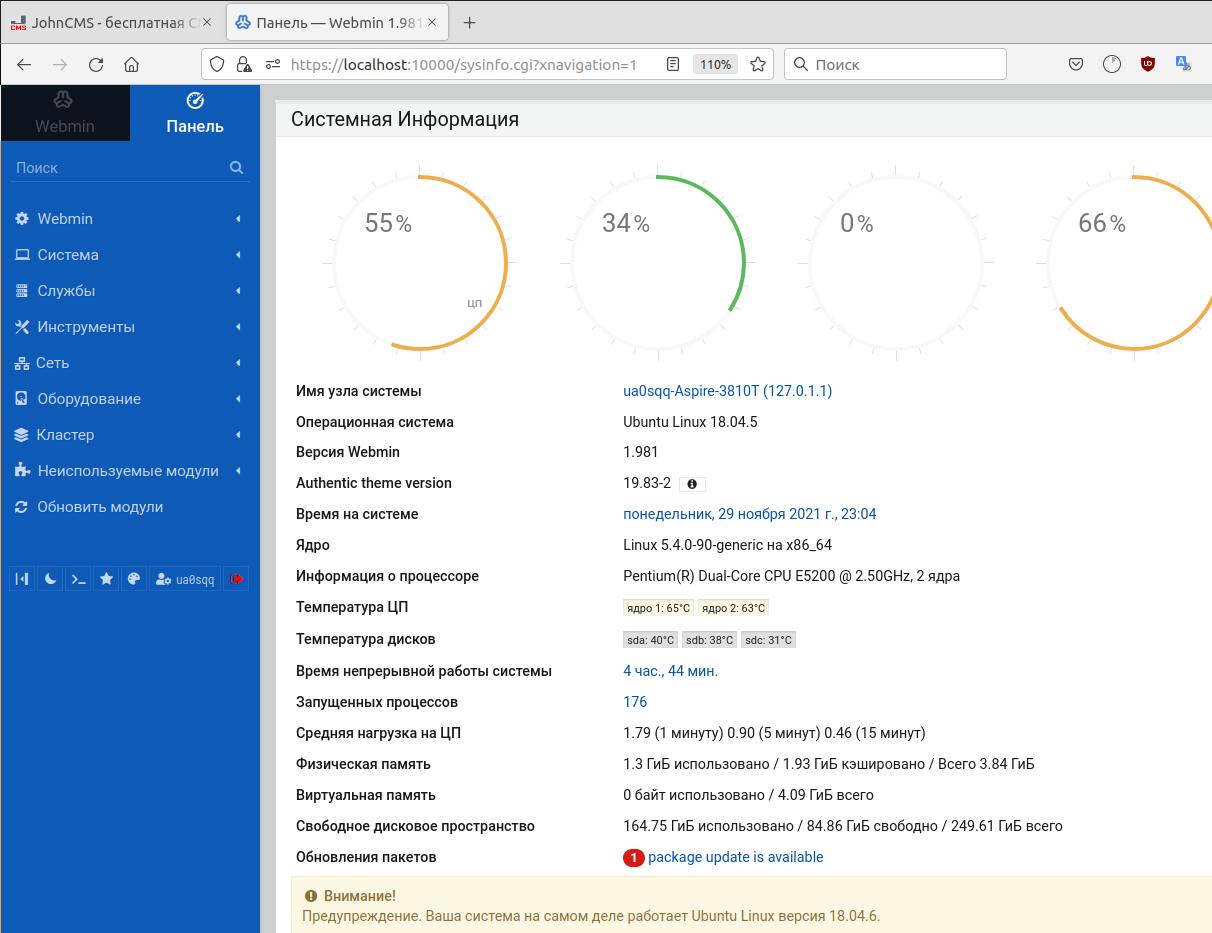Open the command shell terminal icon
Image resolution: width=1212 pixels, height=933 pixels.
coord(78,579)
